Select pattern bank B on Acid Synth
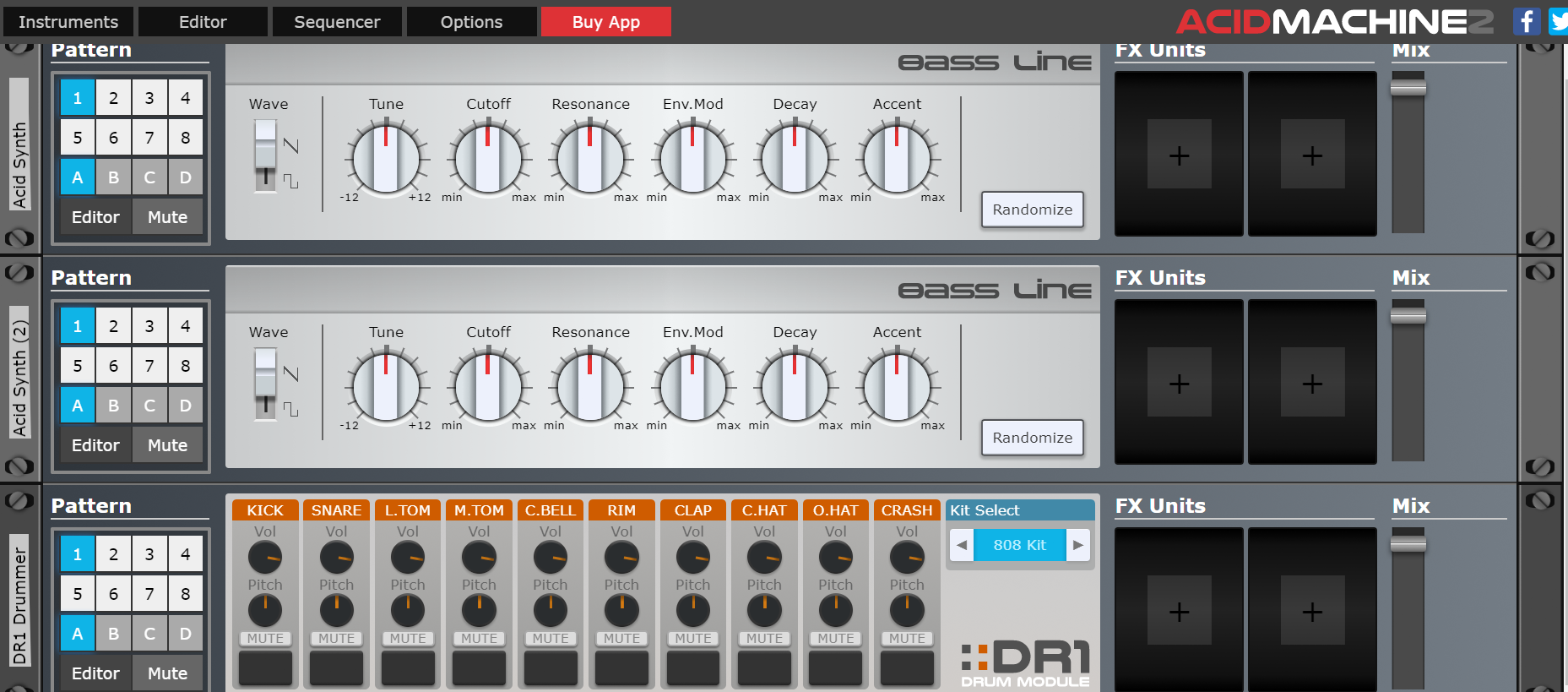1568x692 pixels. click(x=113, y=177)
